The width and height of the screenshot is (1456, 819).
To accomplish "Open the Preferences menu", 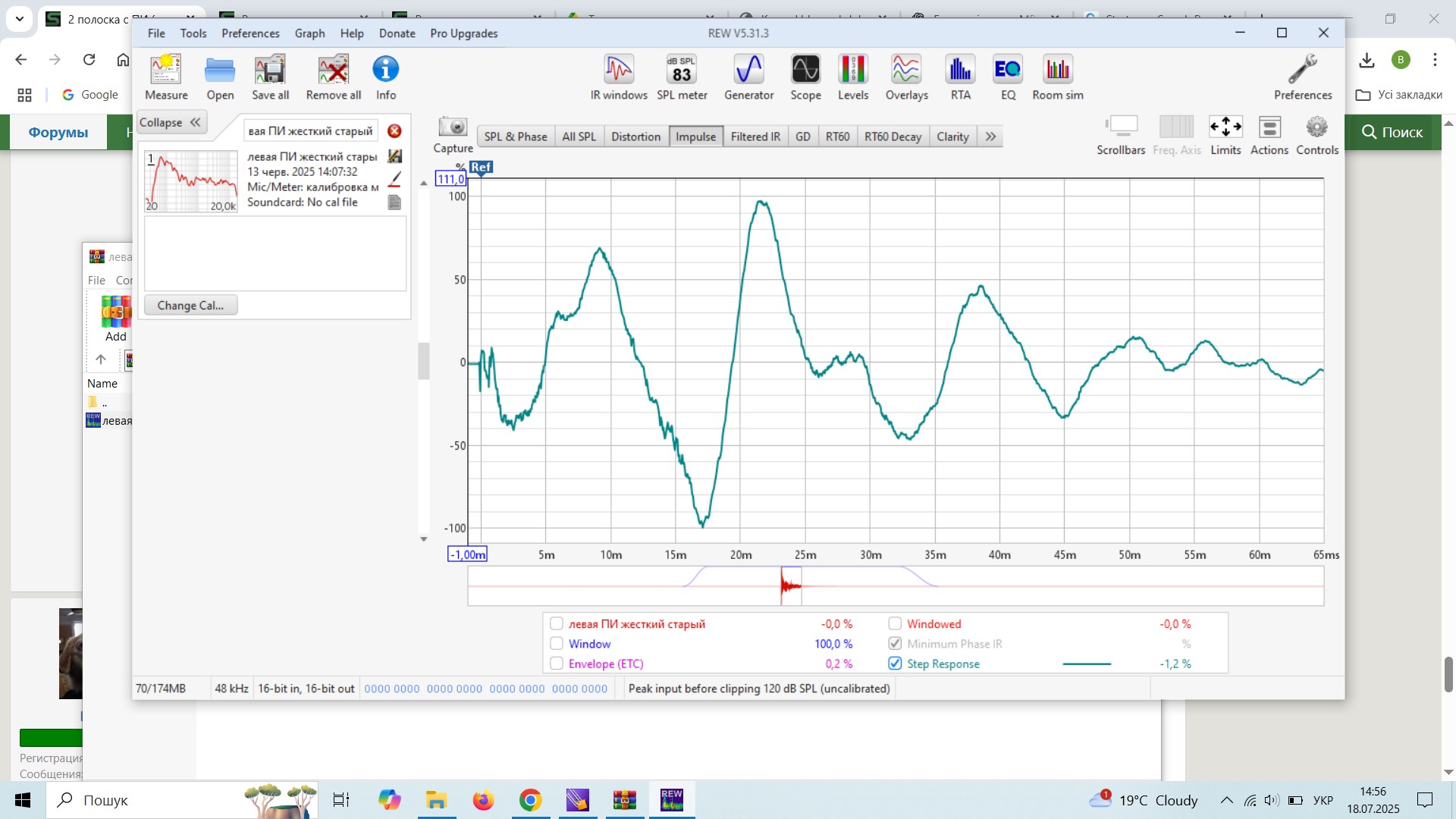I will click(250, 33).
